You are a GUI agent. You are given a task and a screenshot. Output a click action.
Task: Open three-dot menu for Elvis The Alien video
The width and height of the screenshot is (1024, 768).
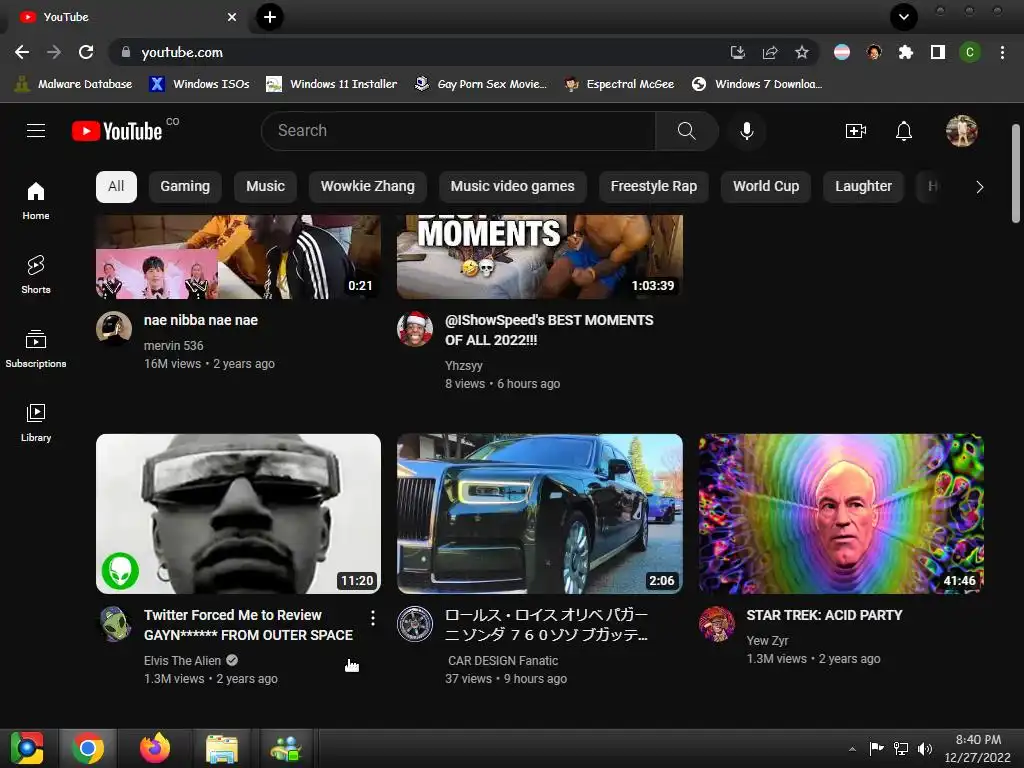[x=372, y=618]
